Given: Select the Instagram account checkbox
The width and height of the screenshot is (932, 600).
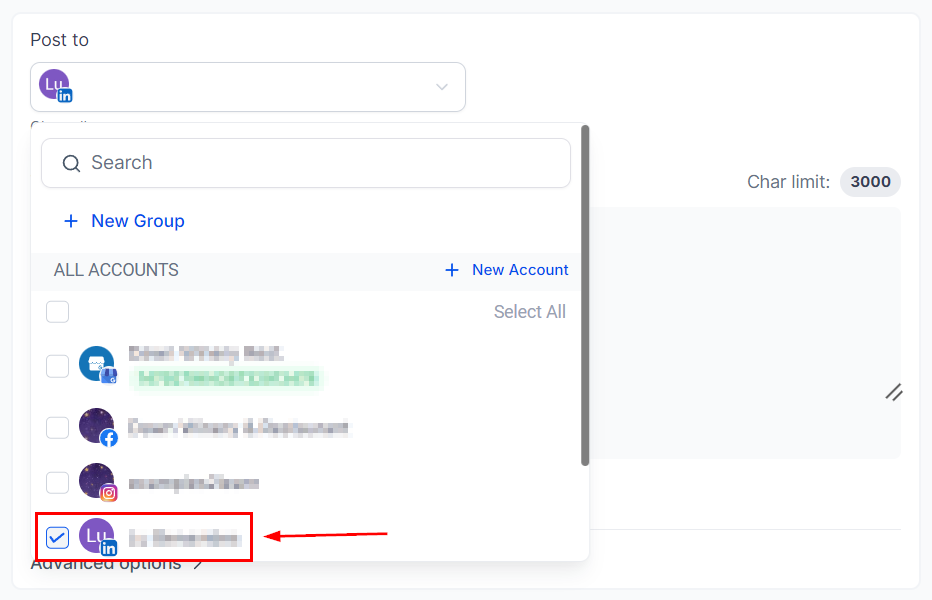Looking at the screenshot, I should point(58,482).
